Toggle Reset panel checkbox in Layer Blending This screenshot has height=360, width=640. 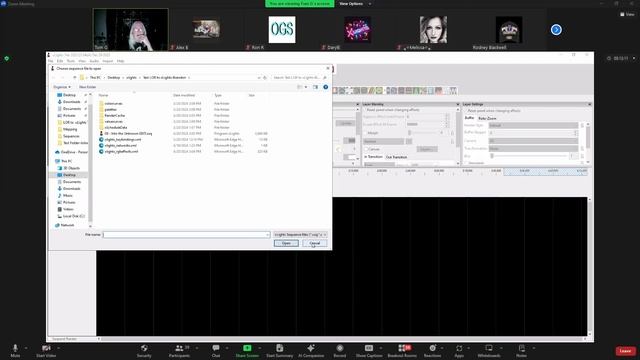365,110
